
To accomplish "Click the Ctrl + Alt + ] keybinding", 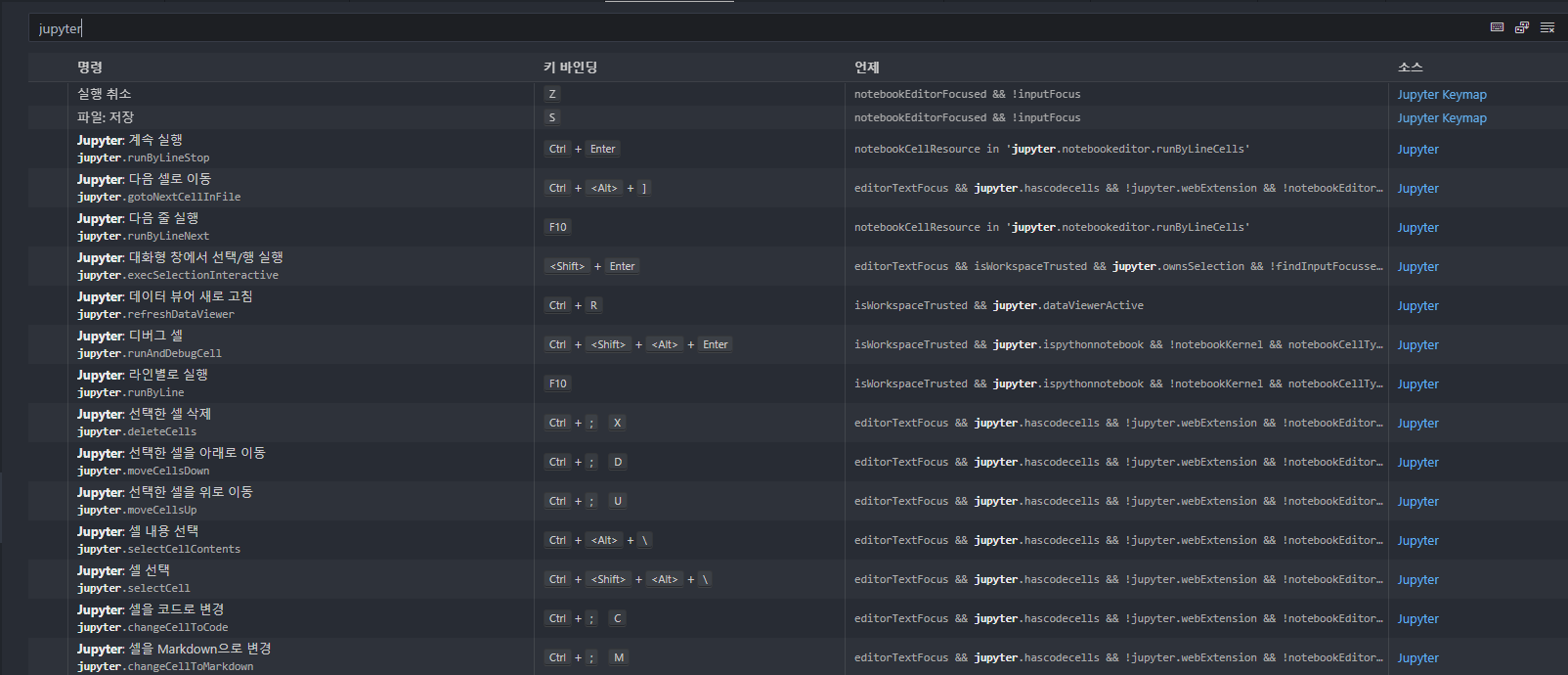I will click(x=597, y=188).
